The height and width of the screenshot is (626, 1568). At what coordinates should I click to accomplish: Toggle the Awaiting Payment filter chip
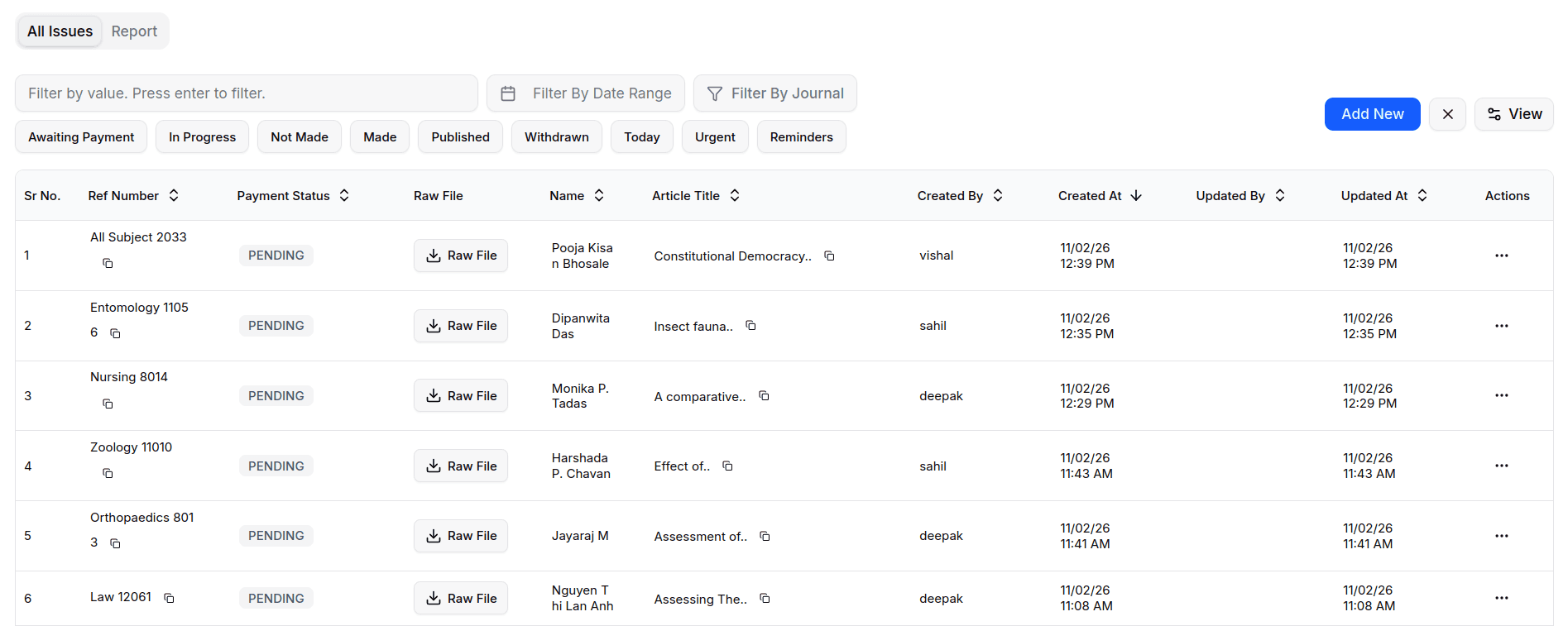pos(81,137)
